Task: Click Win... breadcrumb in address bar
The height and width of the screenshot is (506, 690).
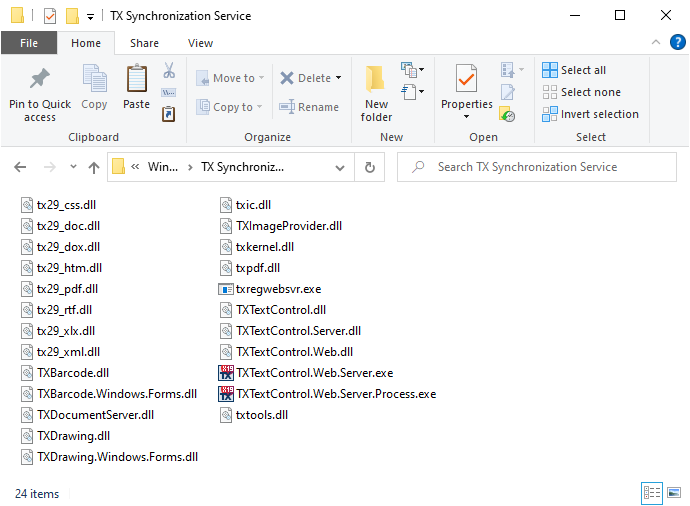Action: [163, 167]
